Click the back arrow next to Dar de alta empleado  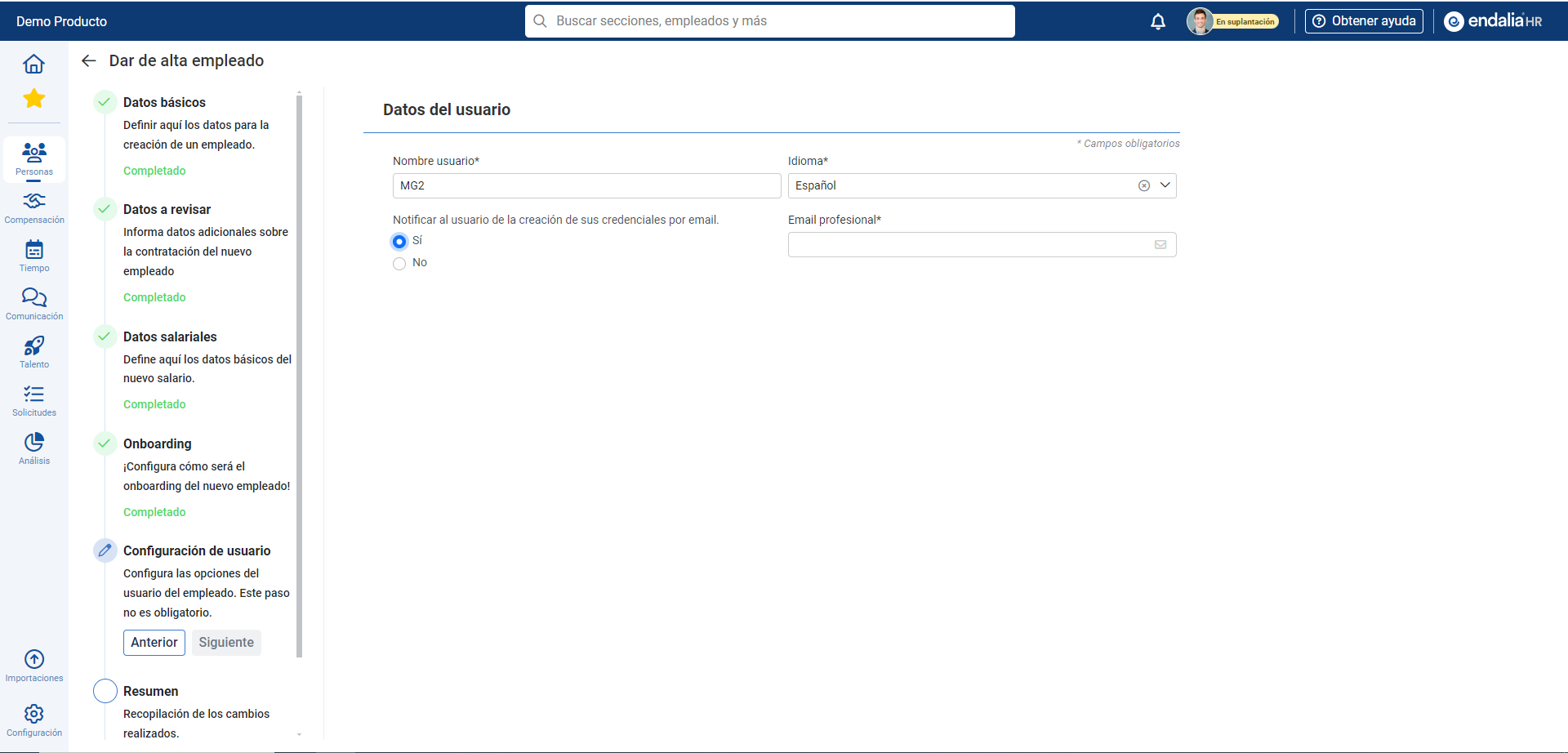(89, 60)
